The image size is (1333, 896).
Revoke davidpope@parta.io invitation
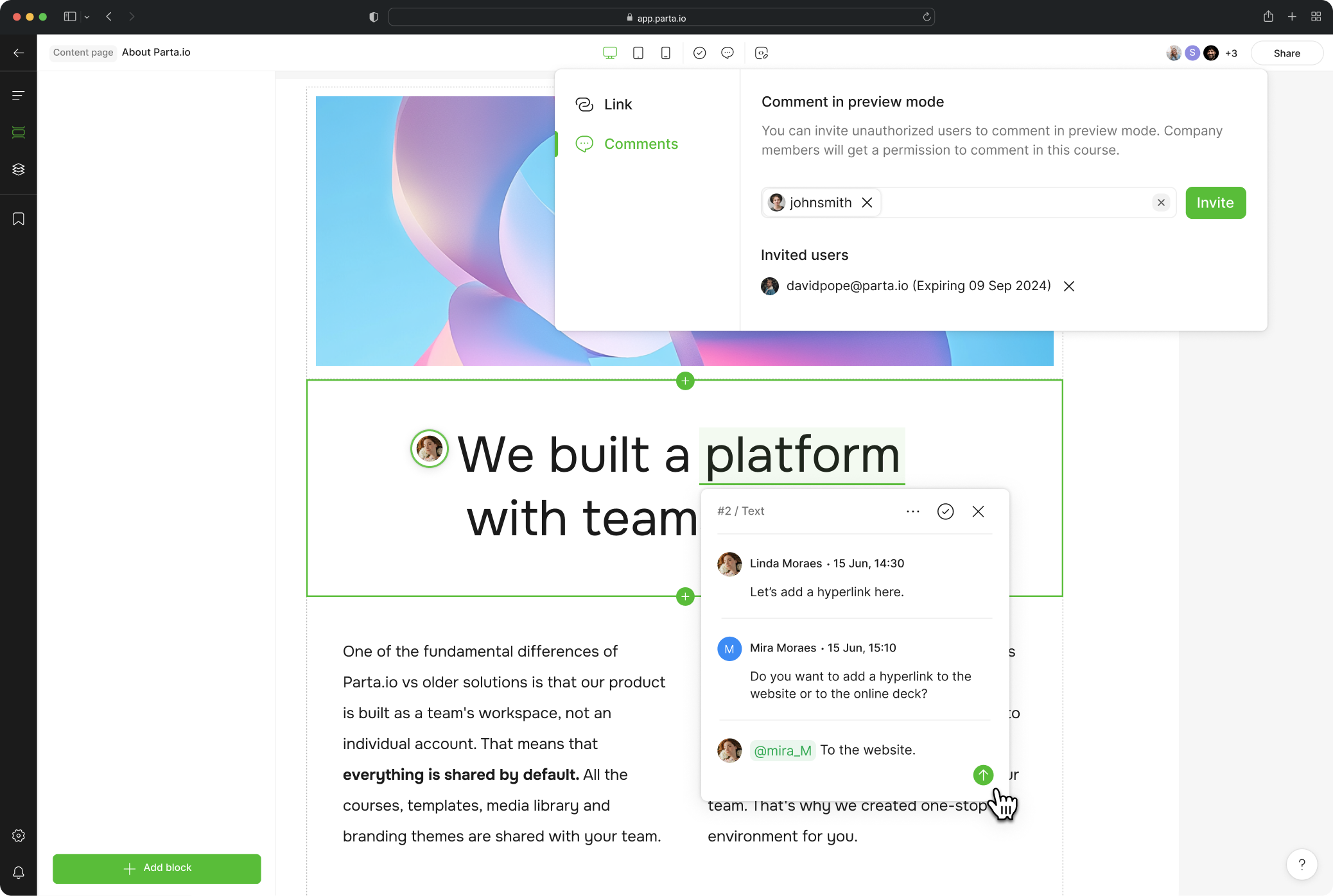(x=1068, y=286)
